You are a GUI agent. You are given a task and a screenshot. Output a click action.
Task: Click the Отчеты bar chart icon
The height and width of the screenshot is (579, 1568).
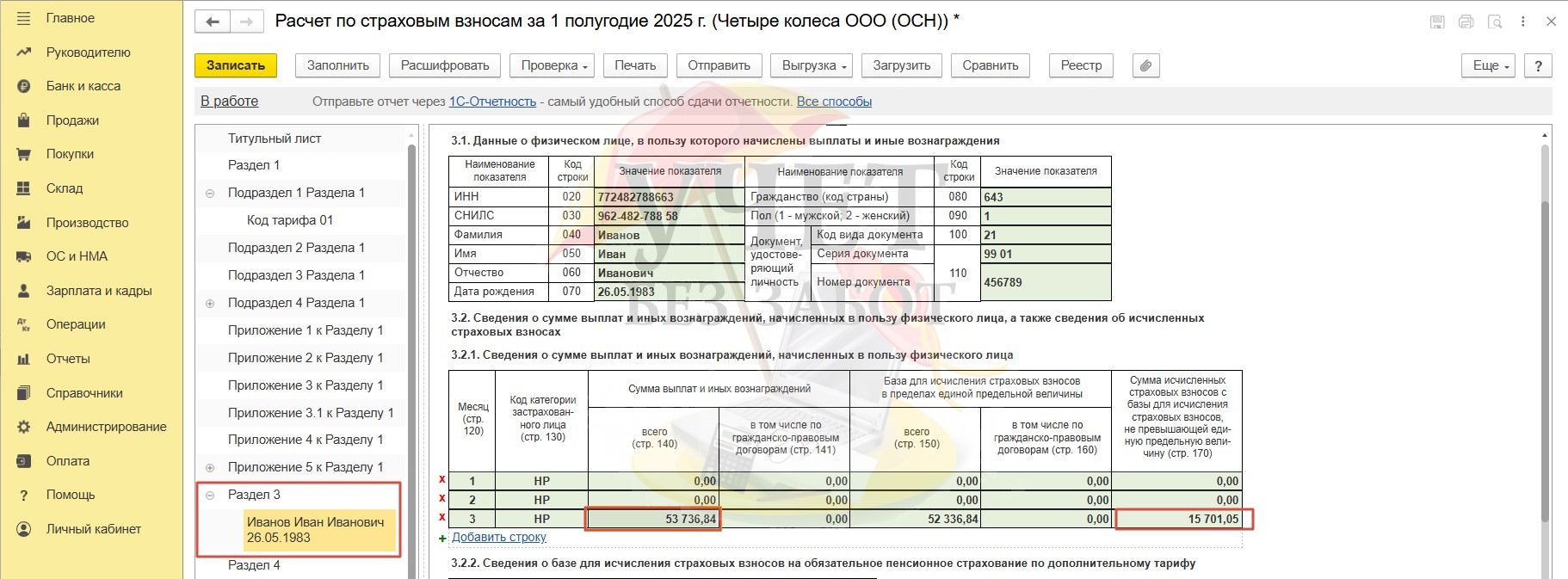click(23, 359)
